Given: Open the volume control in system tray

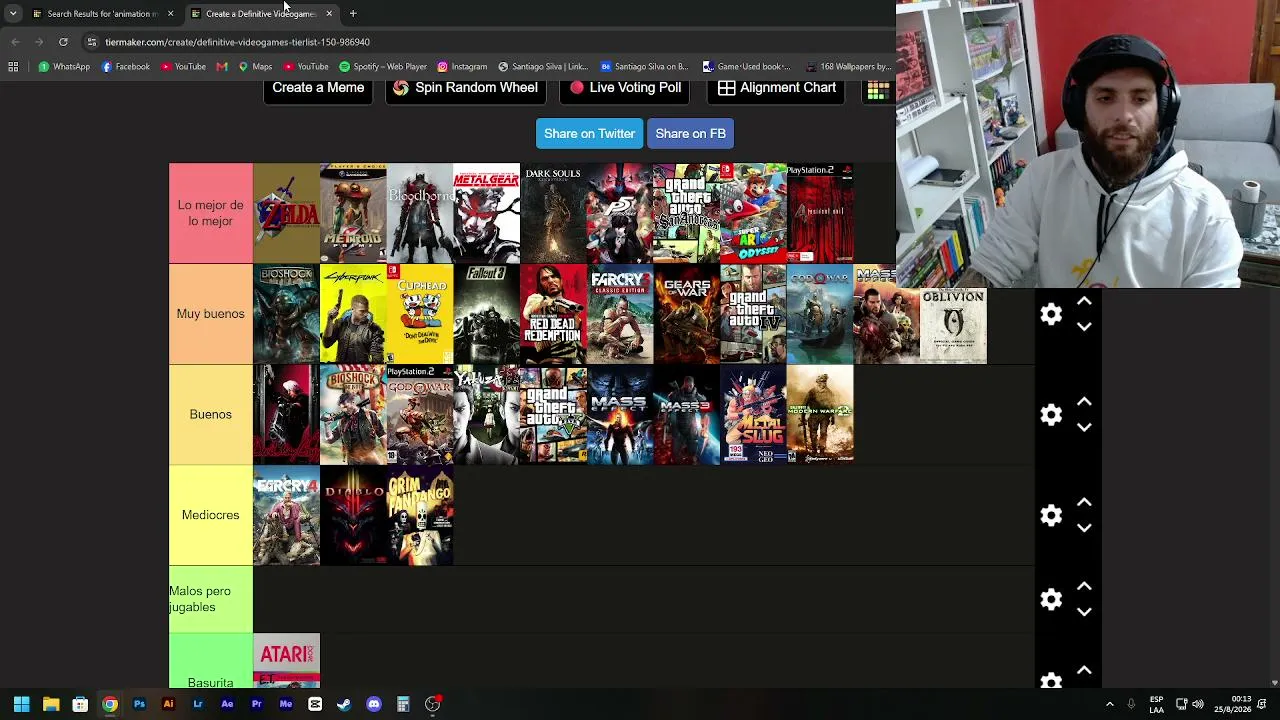Looking at the screenshot, I should (1198, 704).
